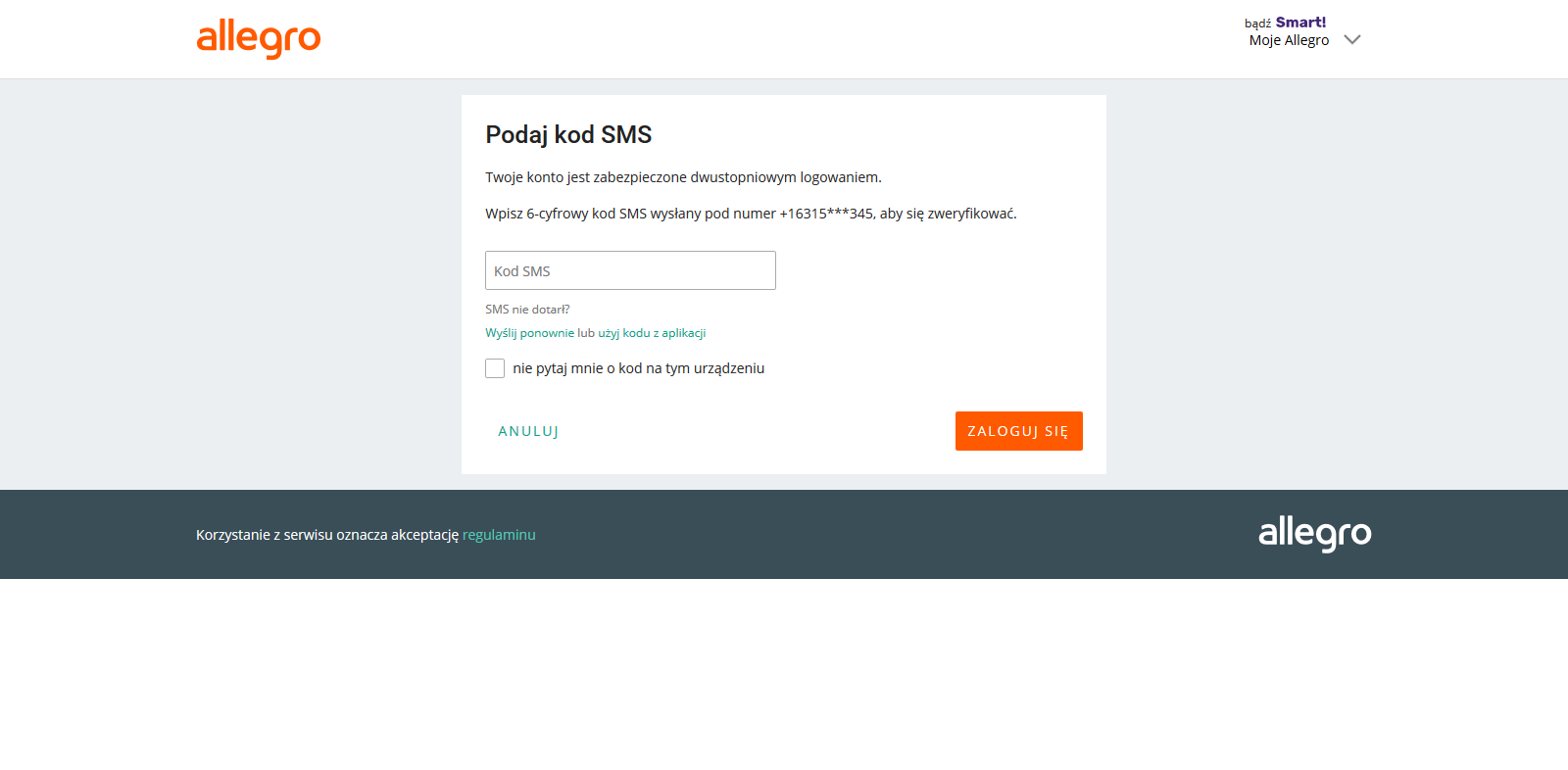Click the orange allegro logo in header

(x=259, y=39)
